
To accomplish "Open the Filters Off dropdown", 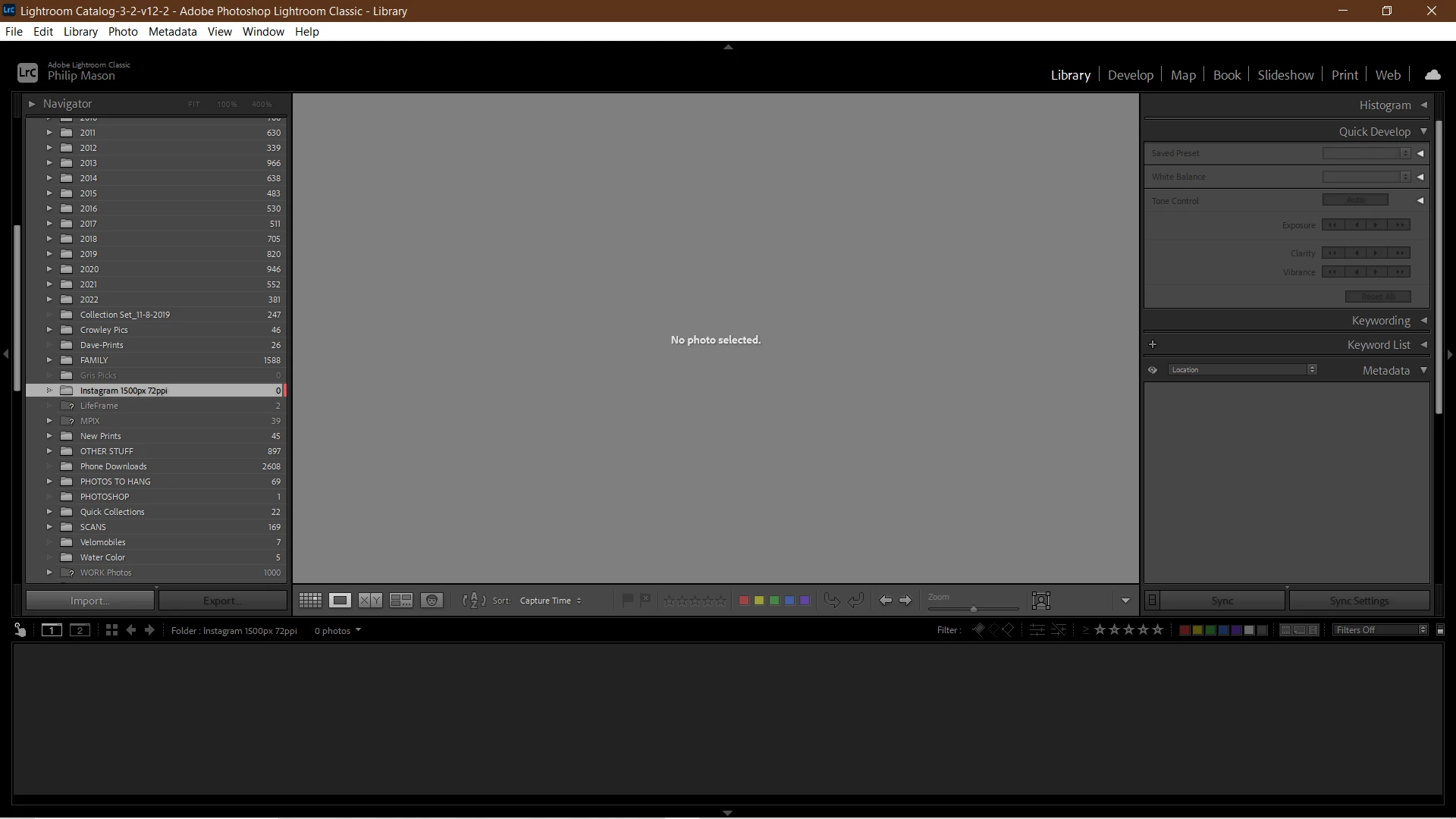I will point(1380,630).
